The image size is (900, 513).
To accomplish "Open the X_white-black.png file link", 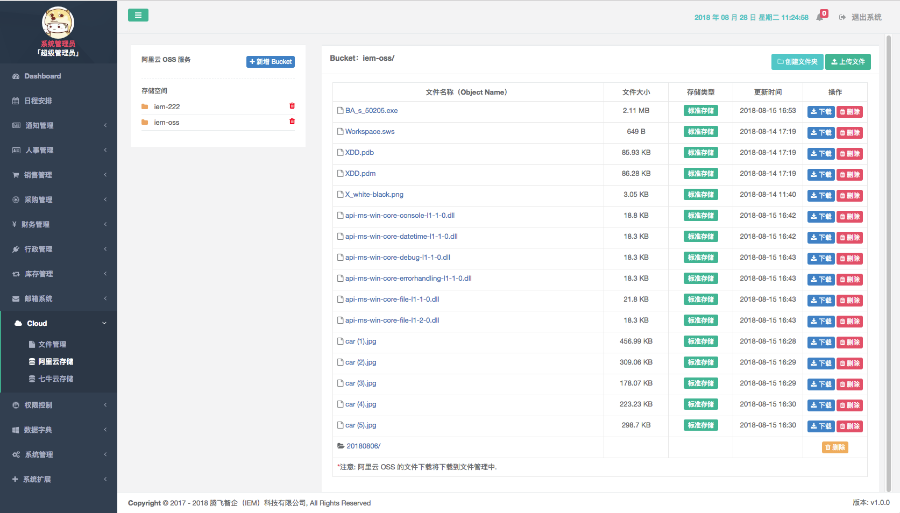I will (x=374, y=195).
